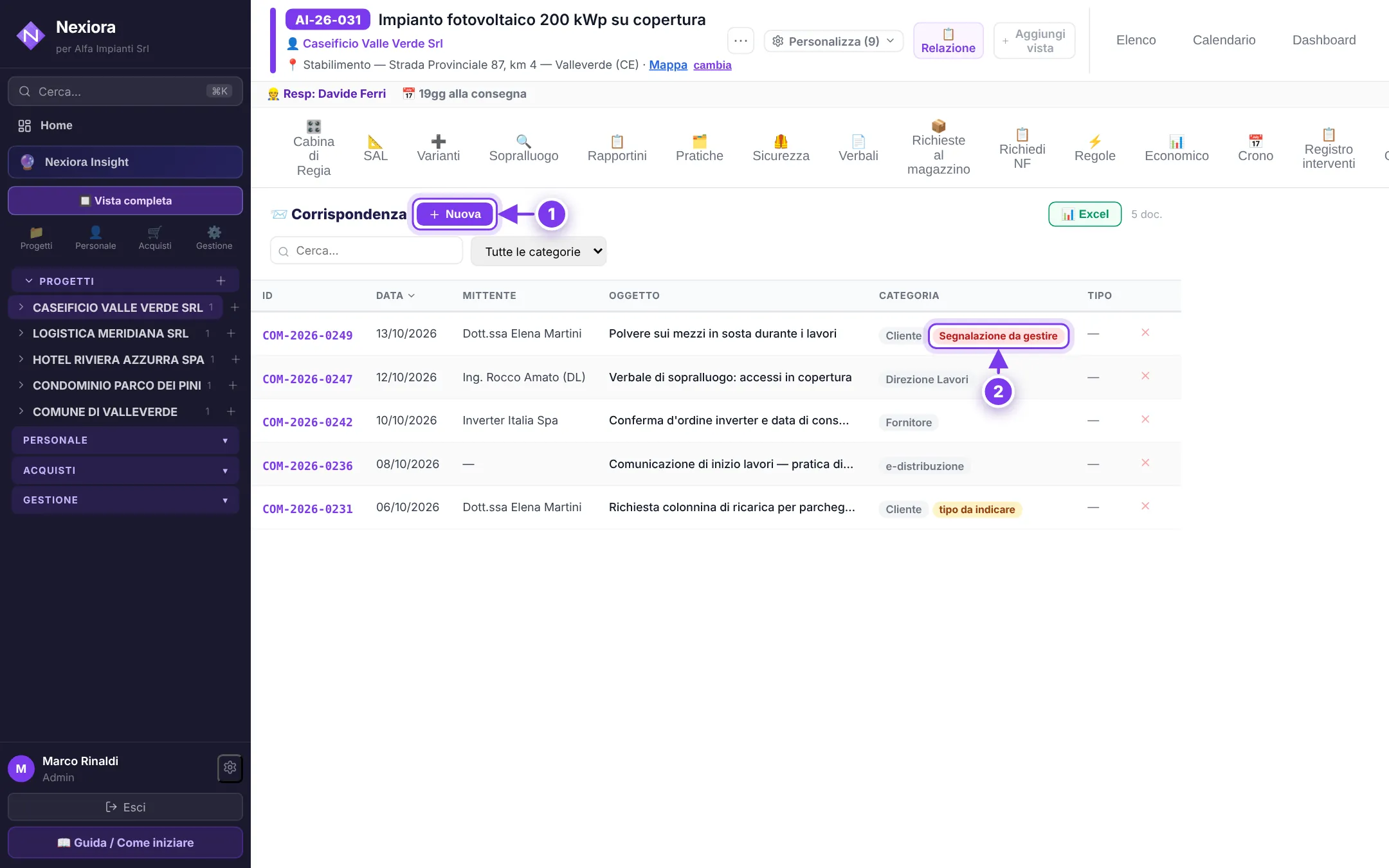
Task: Expand the GESTIONE sidebar section
Action: (125, 500)
